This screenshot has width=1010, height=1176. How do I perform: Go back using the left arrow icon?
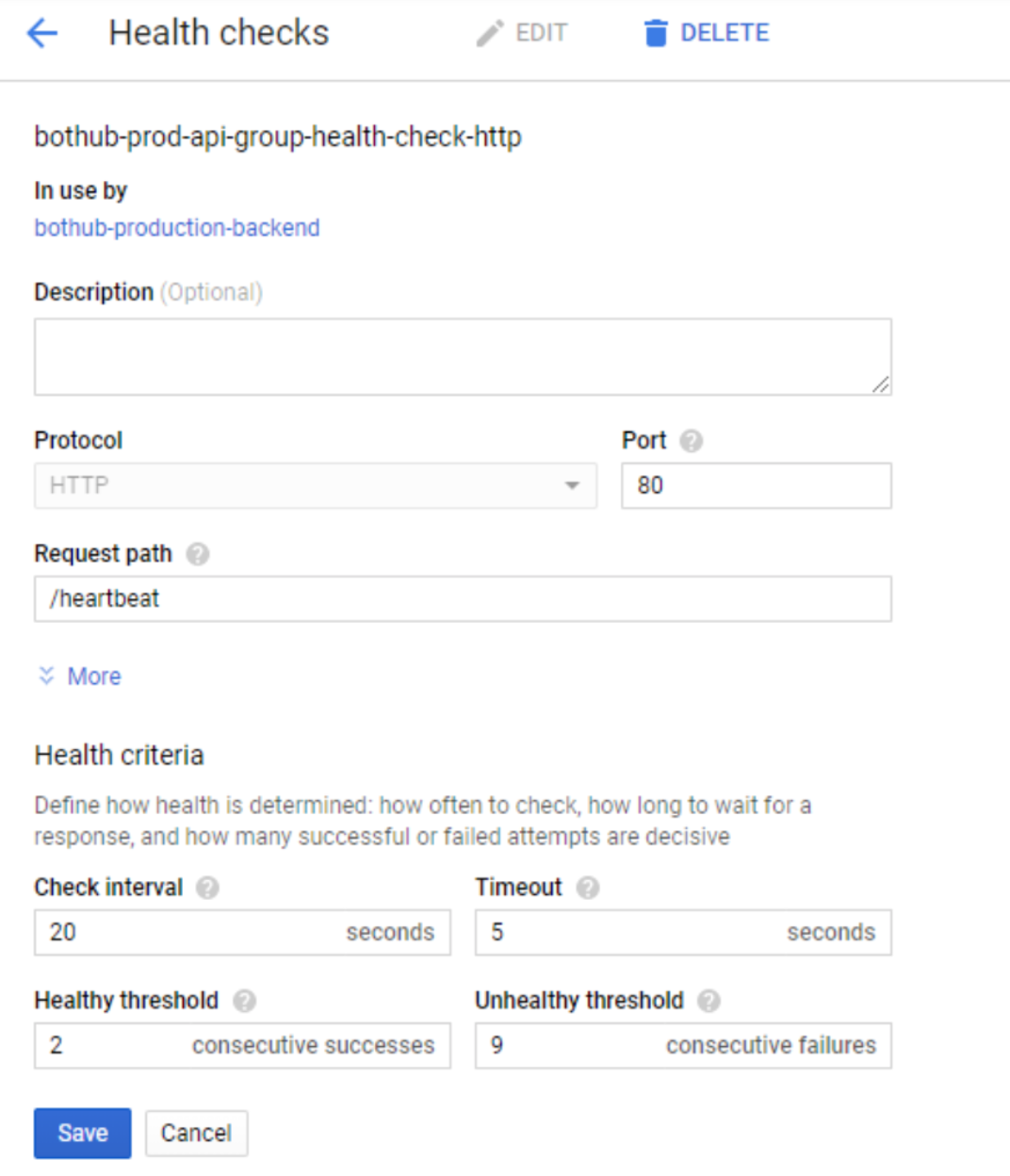[42, 34]
